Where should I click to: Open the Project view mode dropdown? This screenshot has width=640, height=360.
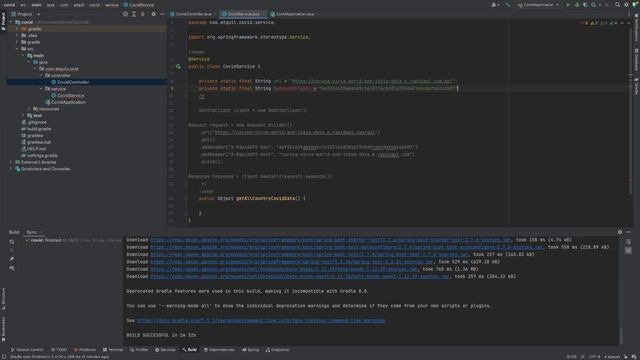point(26,14)
